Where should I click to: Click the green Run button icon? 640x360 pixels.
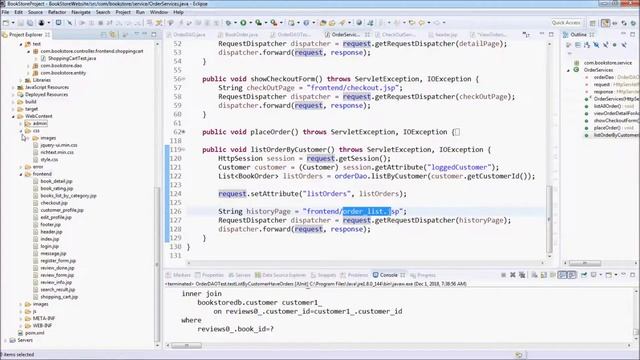[x=243, y=23]
